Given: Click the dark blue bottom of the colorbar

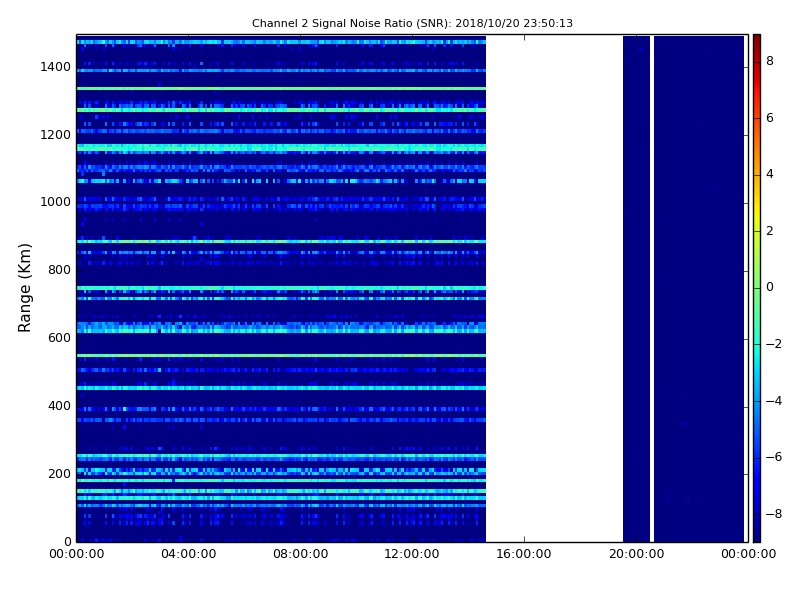Looking at the screenshot, I should [x=757, y=531].
